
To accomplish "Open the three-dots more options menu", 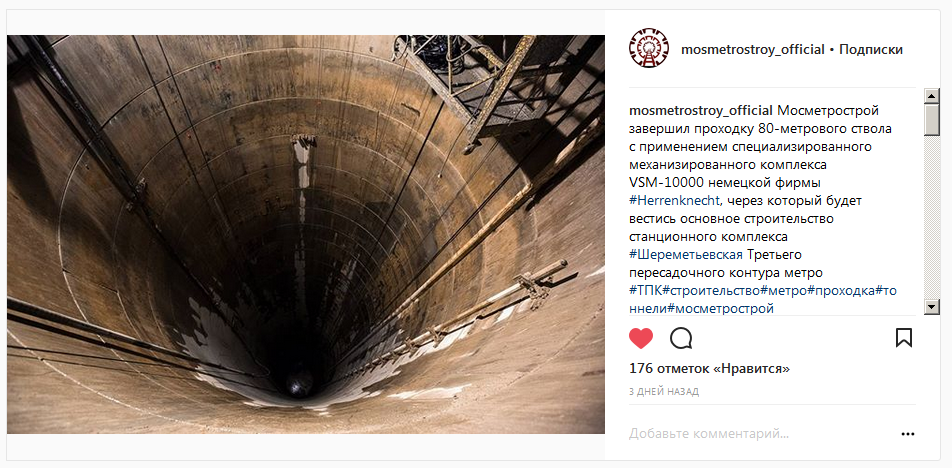I will [x=908, y=434].
